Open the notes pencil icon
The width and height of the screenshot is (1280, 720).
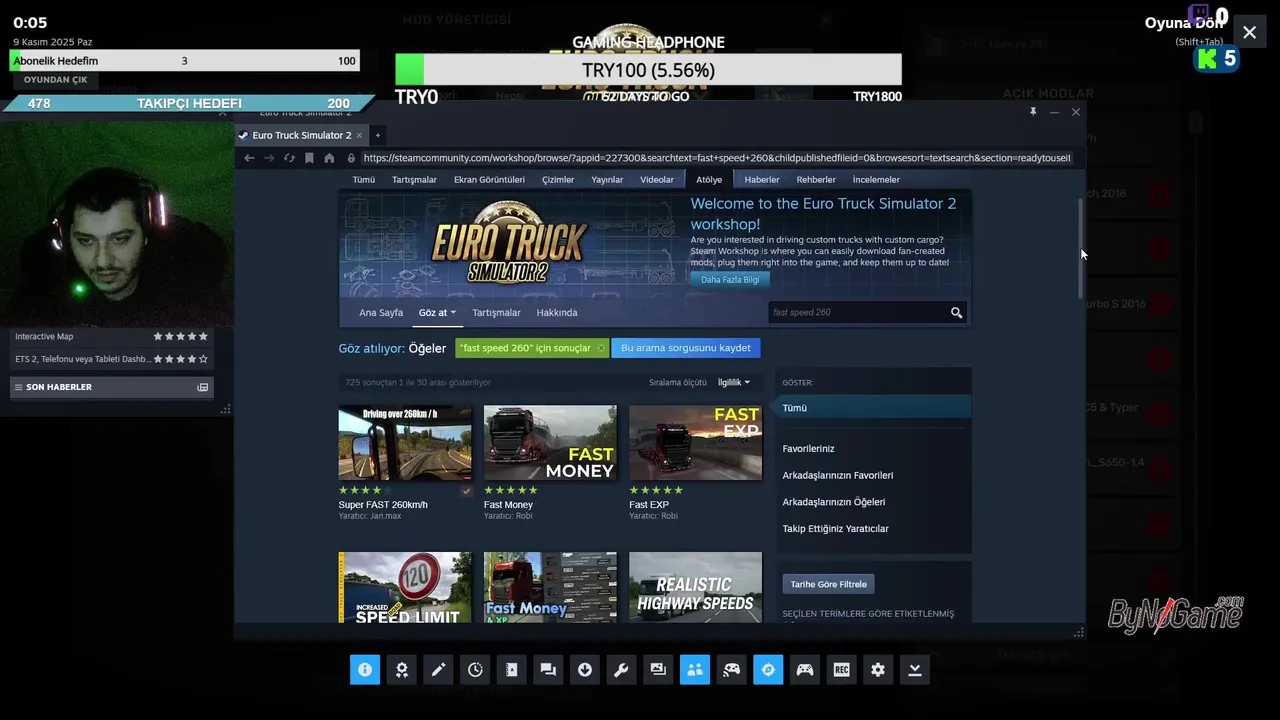click(x=438, y=670)
